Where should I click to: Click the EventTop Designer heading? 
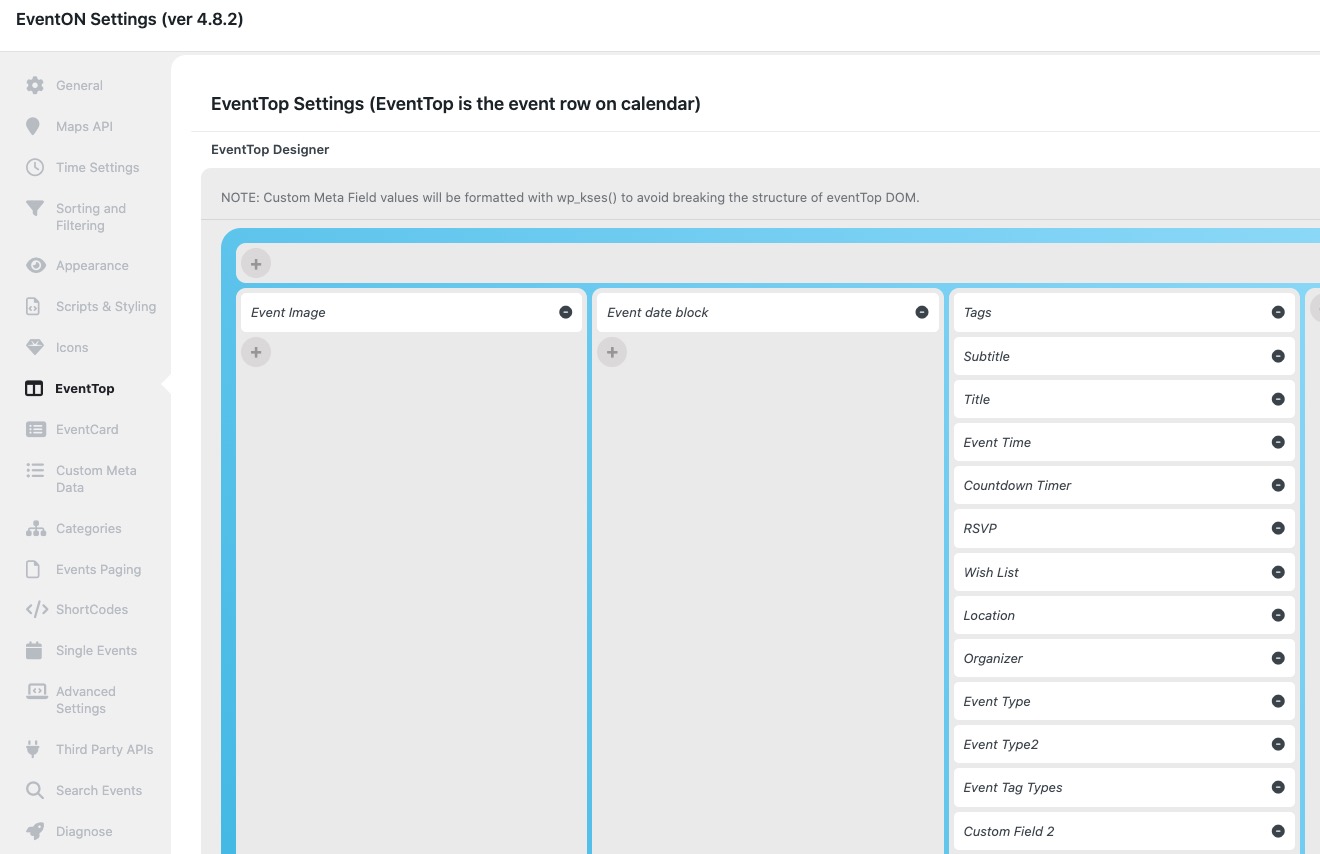coord(270,149)
